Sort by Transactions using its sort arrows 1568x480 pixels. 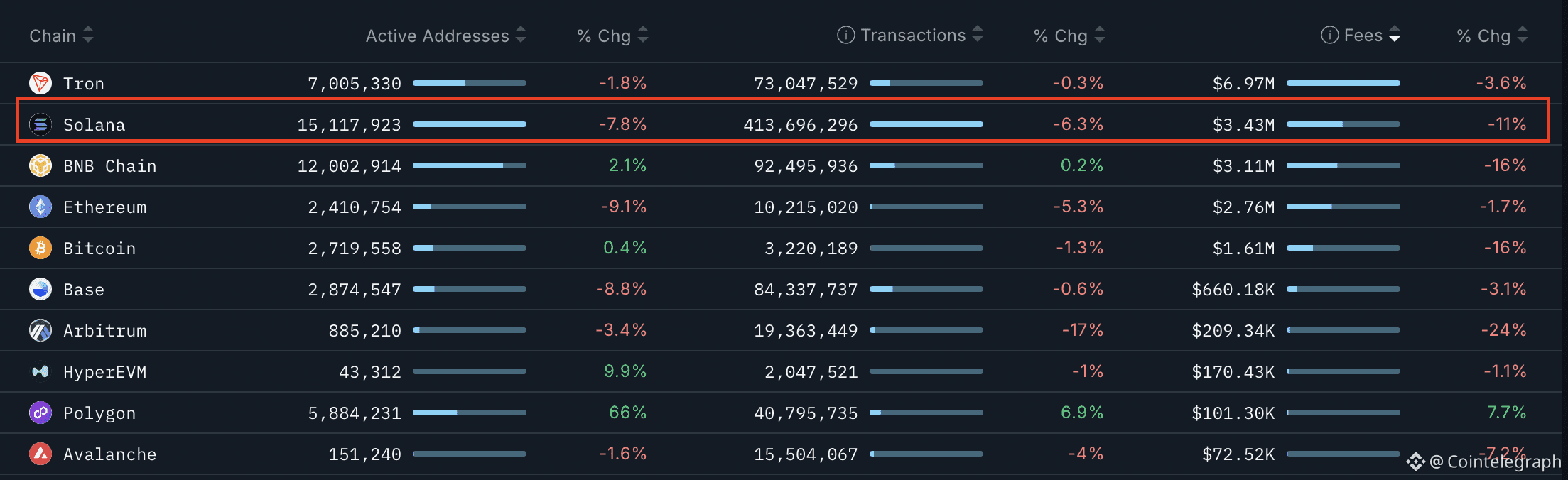(978, 35)
